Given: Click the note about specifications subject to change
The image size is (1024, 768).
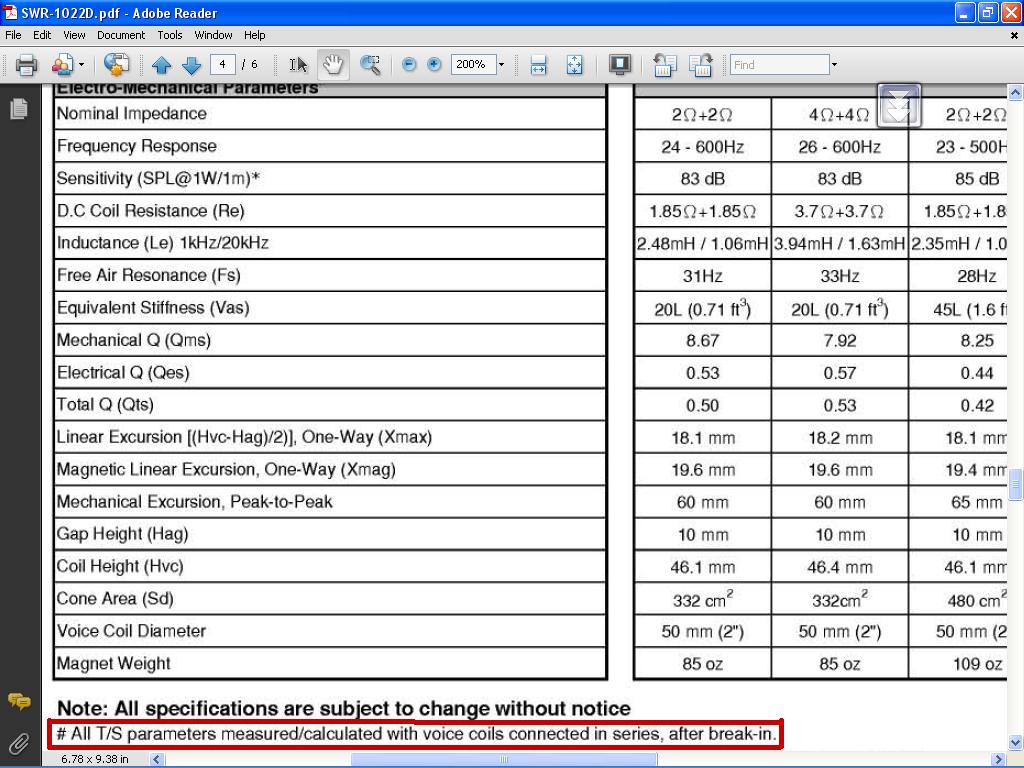Looking at the screenshot, I should 344,709.
